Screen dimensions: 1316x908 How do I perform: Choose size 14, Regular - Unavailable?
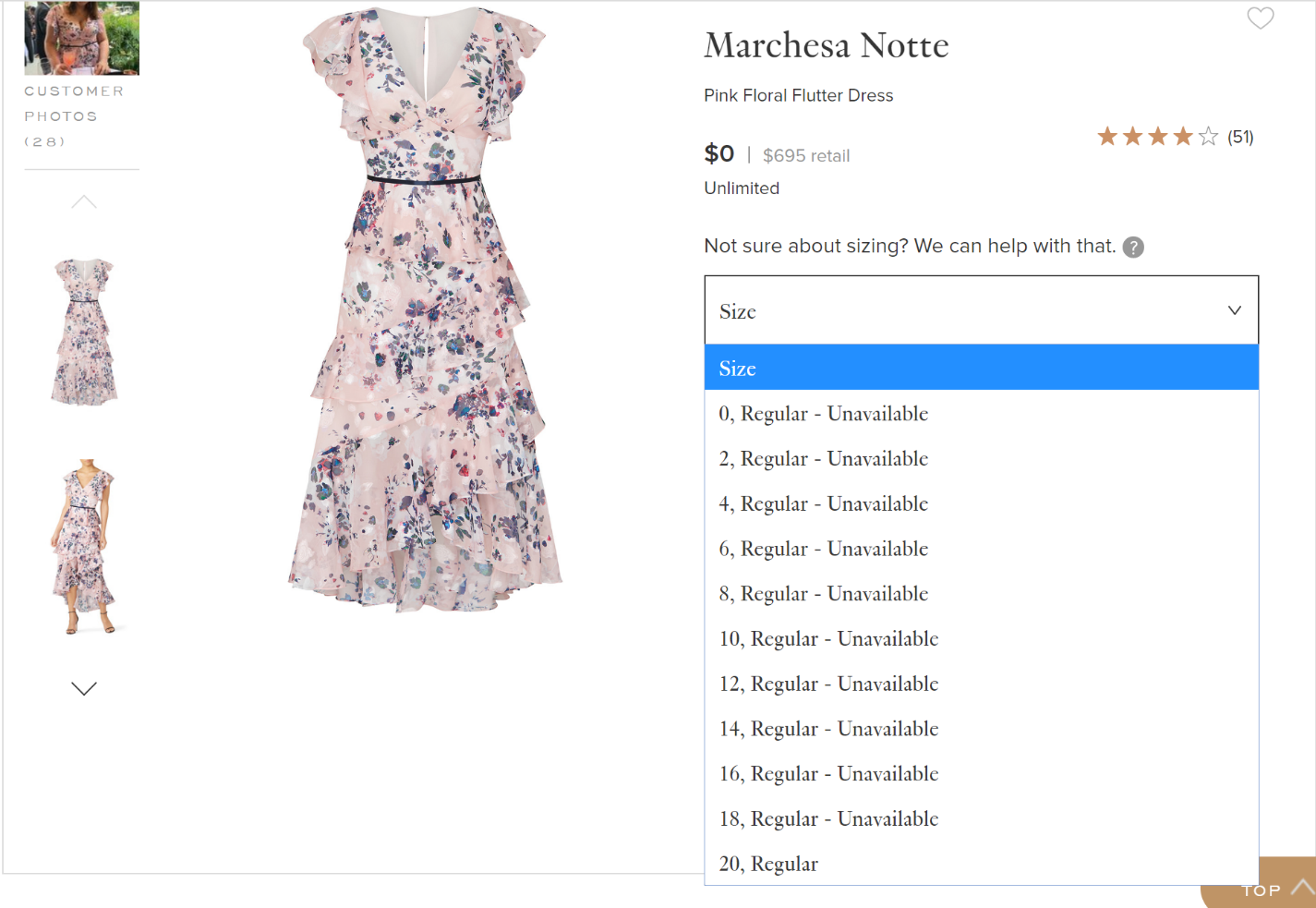pyautogui.click(x=981, y=729)
